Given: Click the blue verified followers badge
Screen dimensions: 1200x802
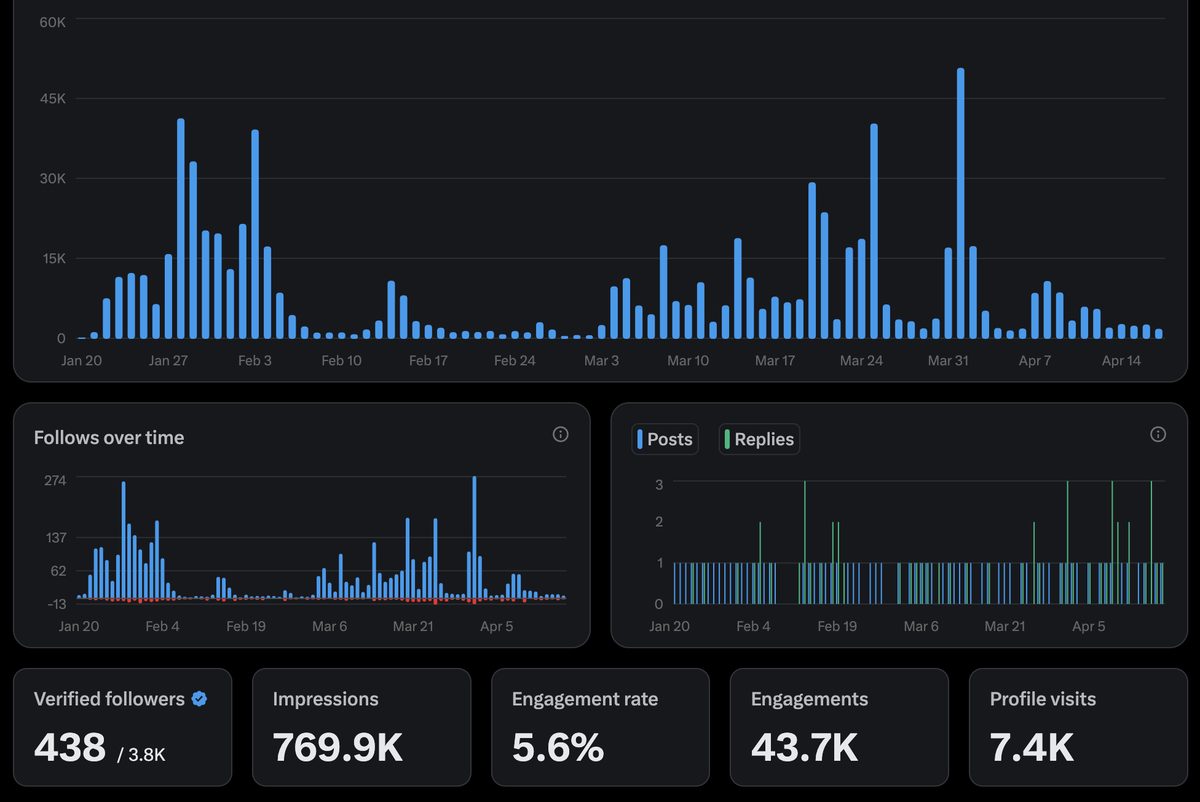Looking at the screenshot, I should (x=199, y=699).
